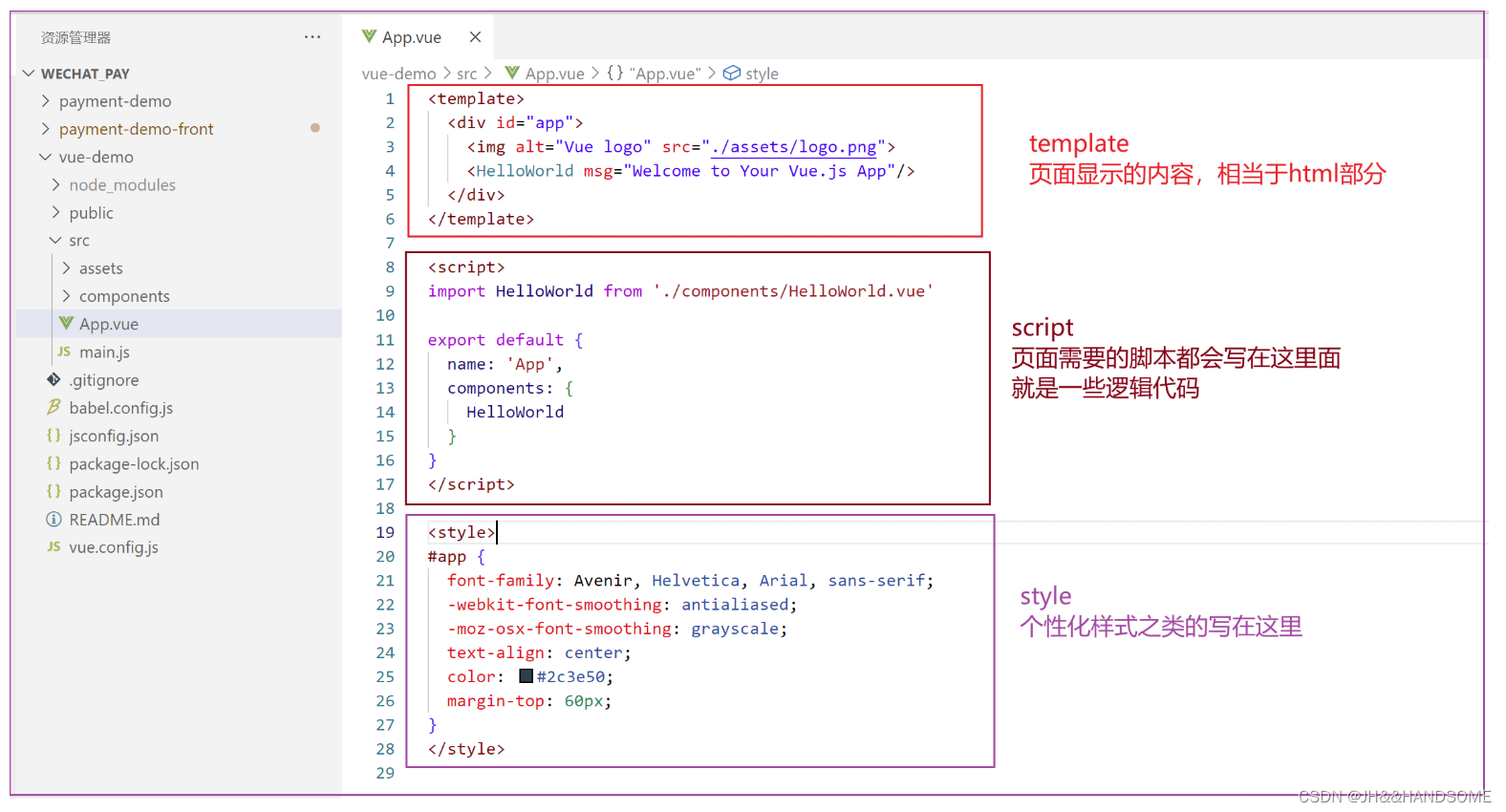This screenshot has height=812, width=1506.
Task: Click the git icon beside .gitignore
Action: [x=54, y=379]
